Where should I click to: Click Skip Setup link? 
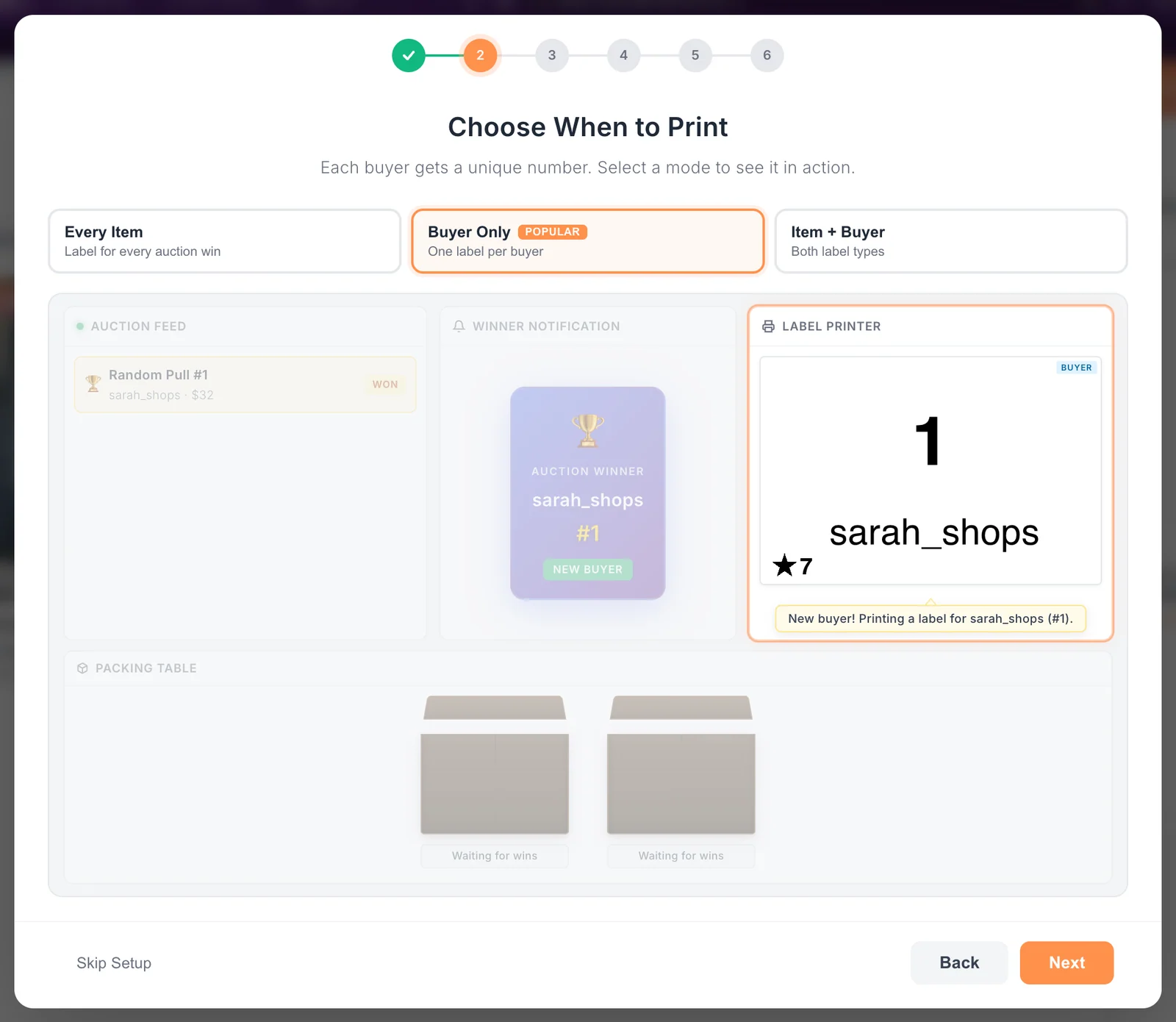[114, 963]
